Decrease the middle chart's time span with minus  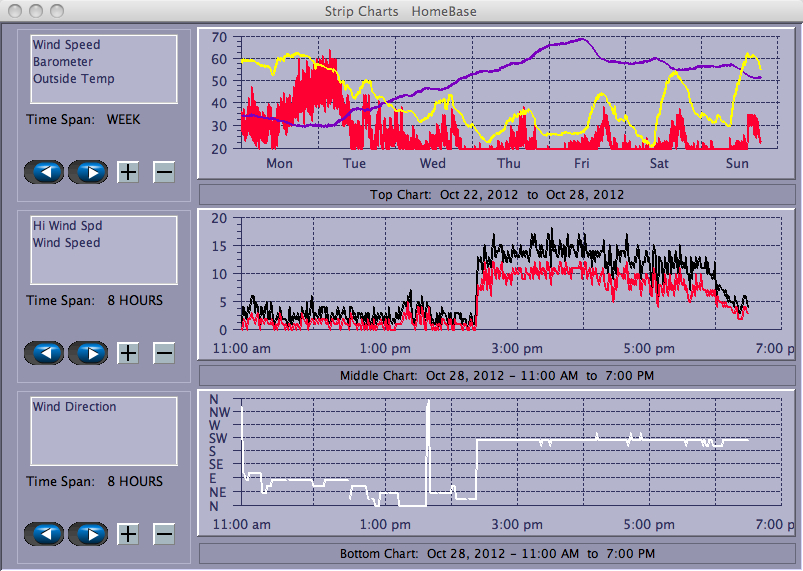[164, 353]
